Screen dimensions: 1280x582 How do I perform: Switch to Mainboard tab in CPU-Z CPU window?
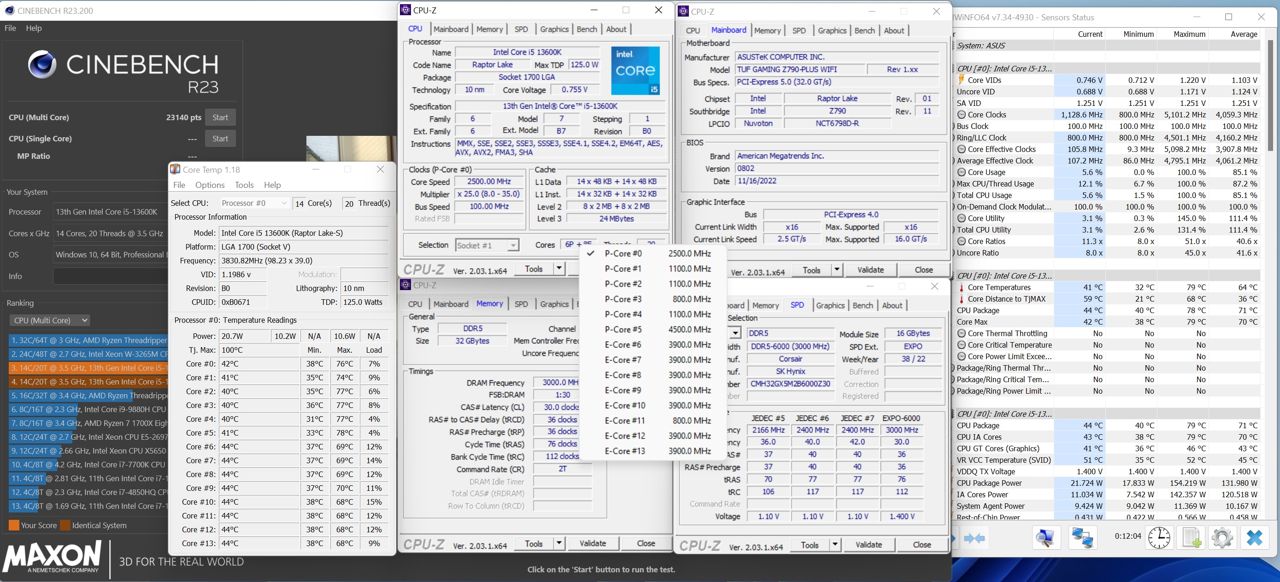pyautogui.click(x=449, y=29)
